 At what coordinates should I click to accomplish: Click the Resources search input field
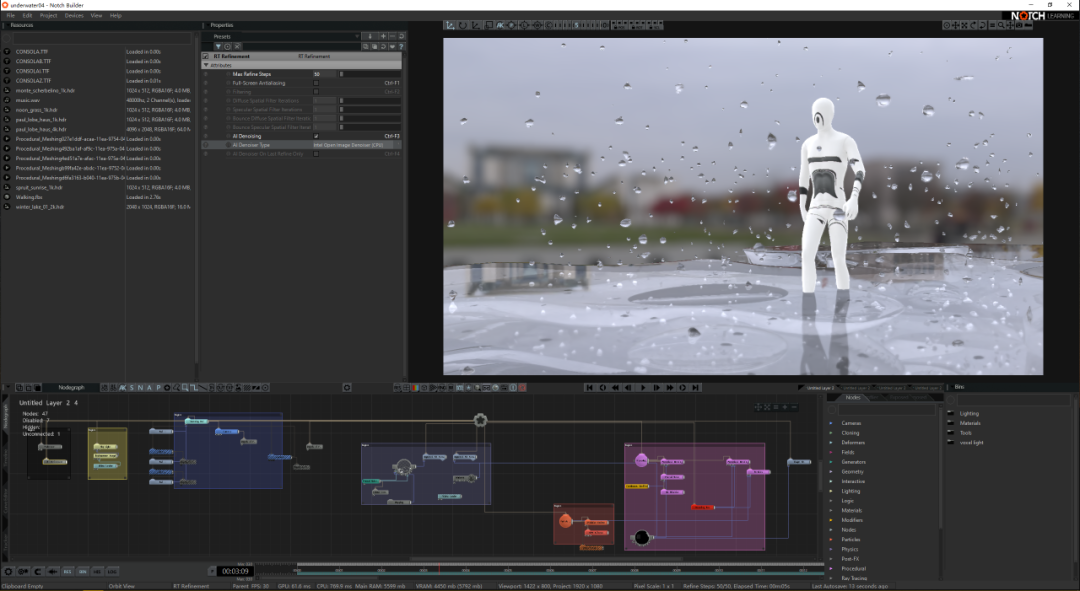click(x=102, y=39)
